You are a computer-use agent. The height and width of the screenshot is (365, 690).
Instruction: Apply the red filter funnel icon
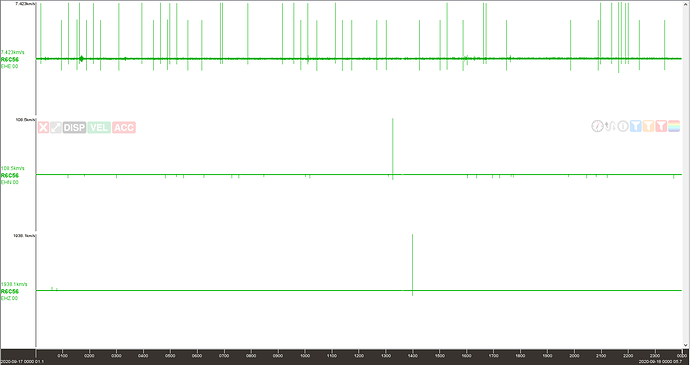tap(661, 126)
